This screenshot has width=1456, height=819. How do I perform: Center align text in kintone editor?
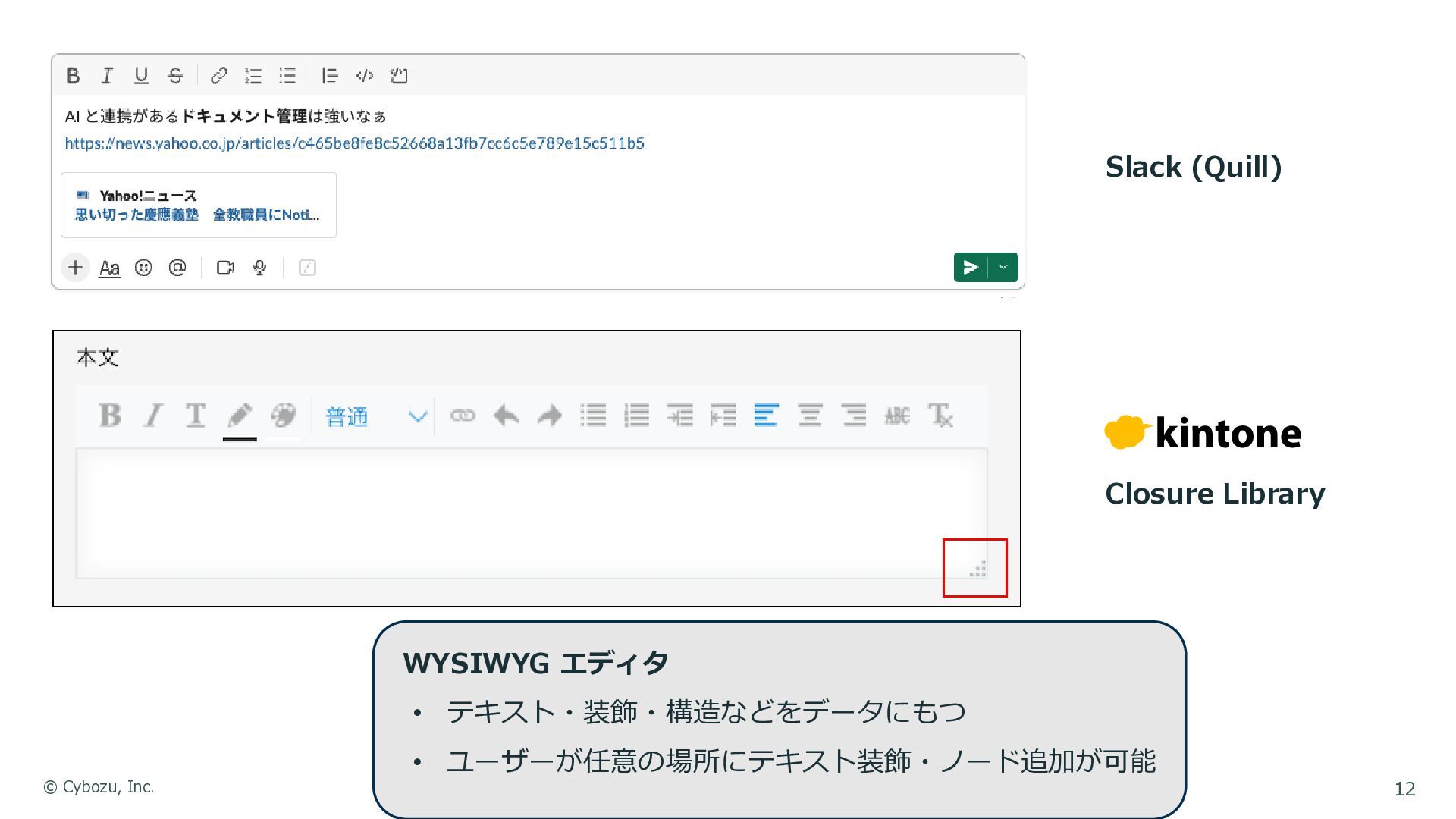pyautogui.click(x=810, y=416)
